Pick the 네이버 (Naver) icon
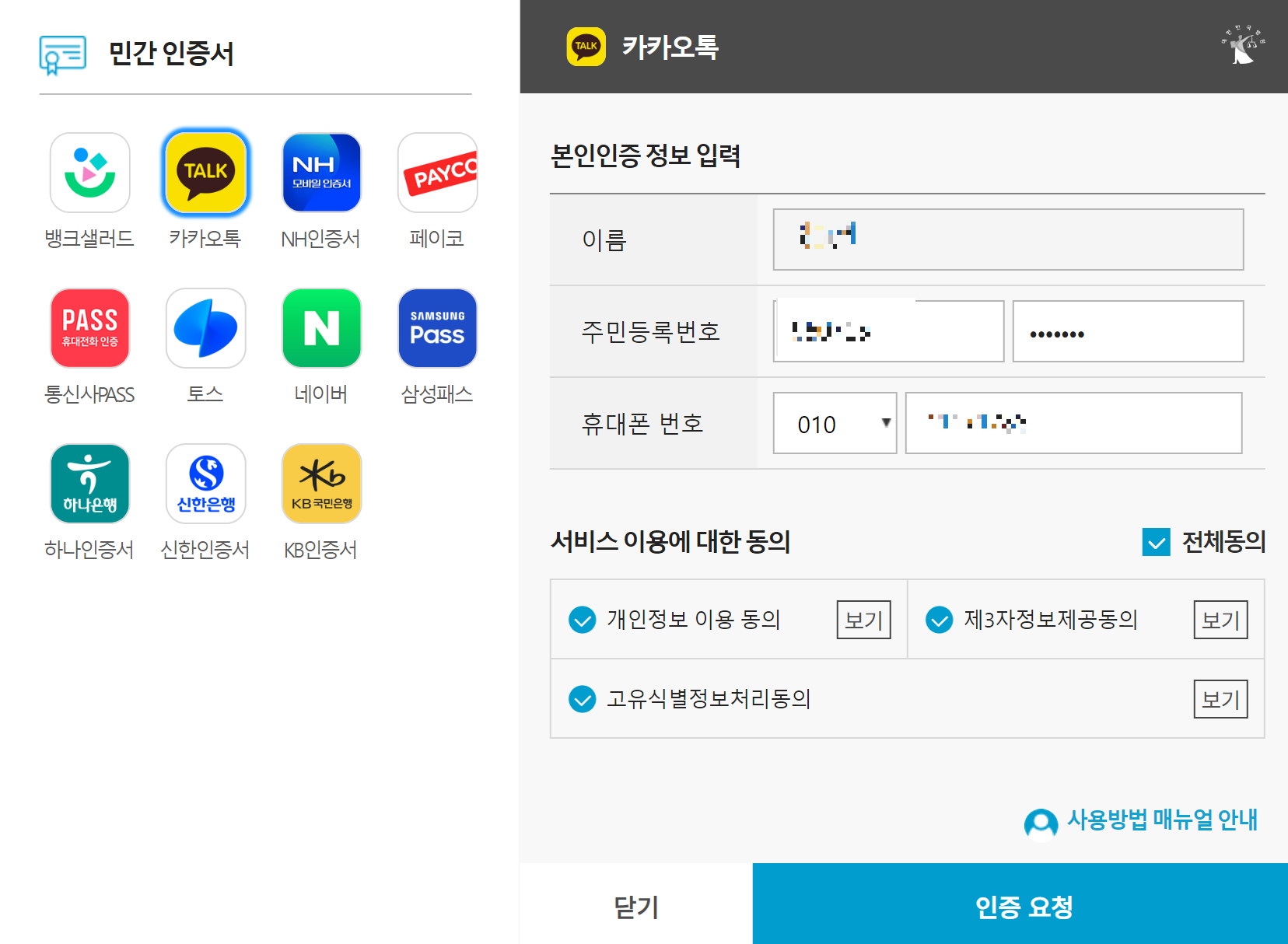 click(322, 328)
